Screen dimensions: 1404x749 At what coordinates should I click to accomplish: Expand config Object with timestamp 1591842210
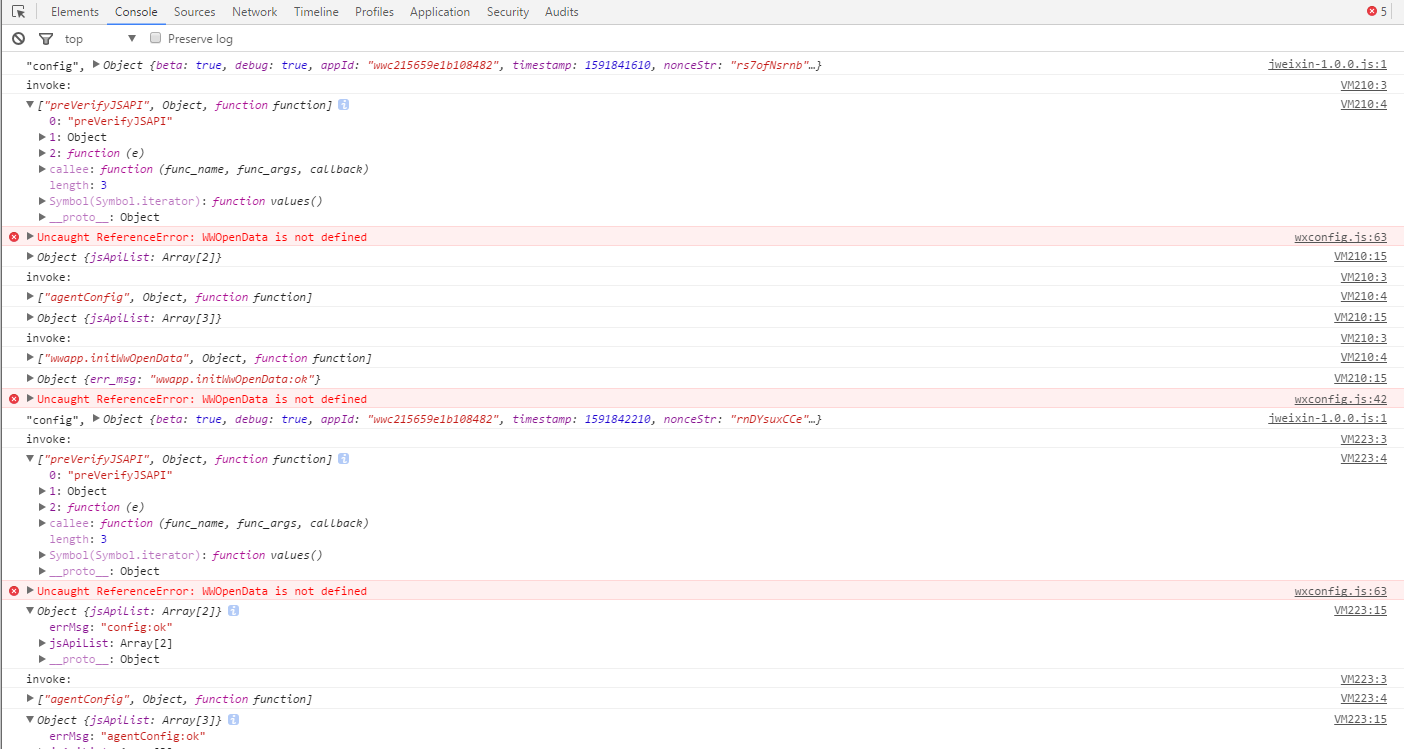96,419
